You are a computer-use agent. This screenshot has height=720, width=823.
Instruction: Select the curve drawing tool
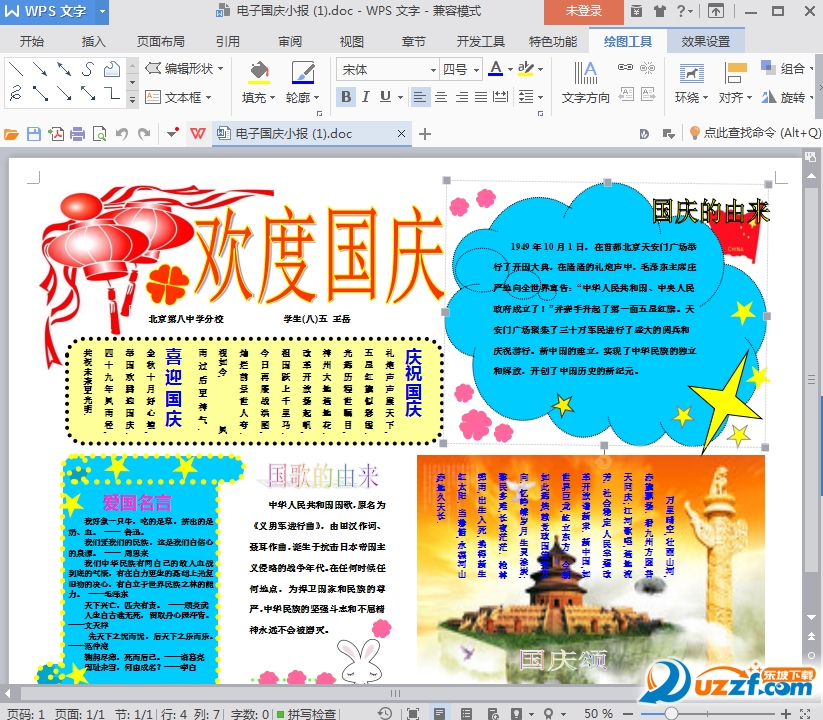pyautogui.click(x=88, y=69)
